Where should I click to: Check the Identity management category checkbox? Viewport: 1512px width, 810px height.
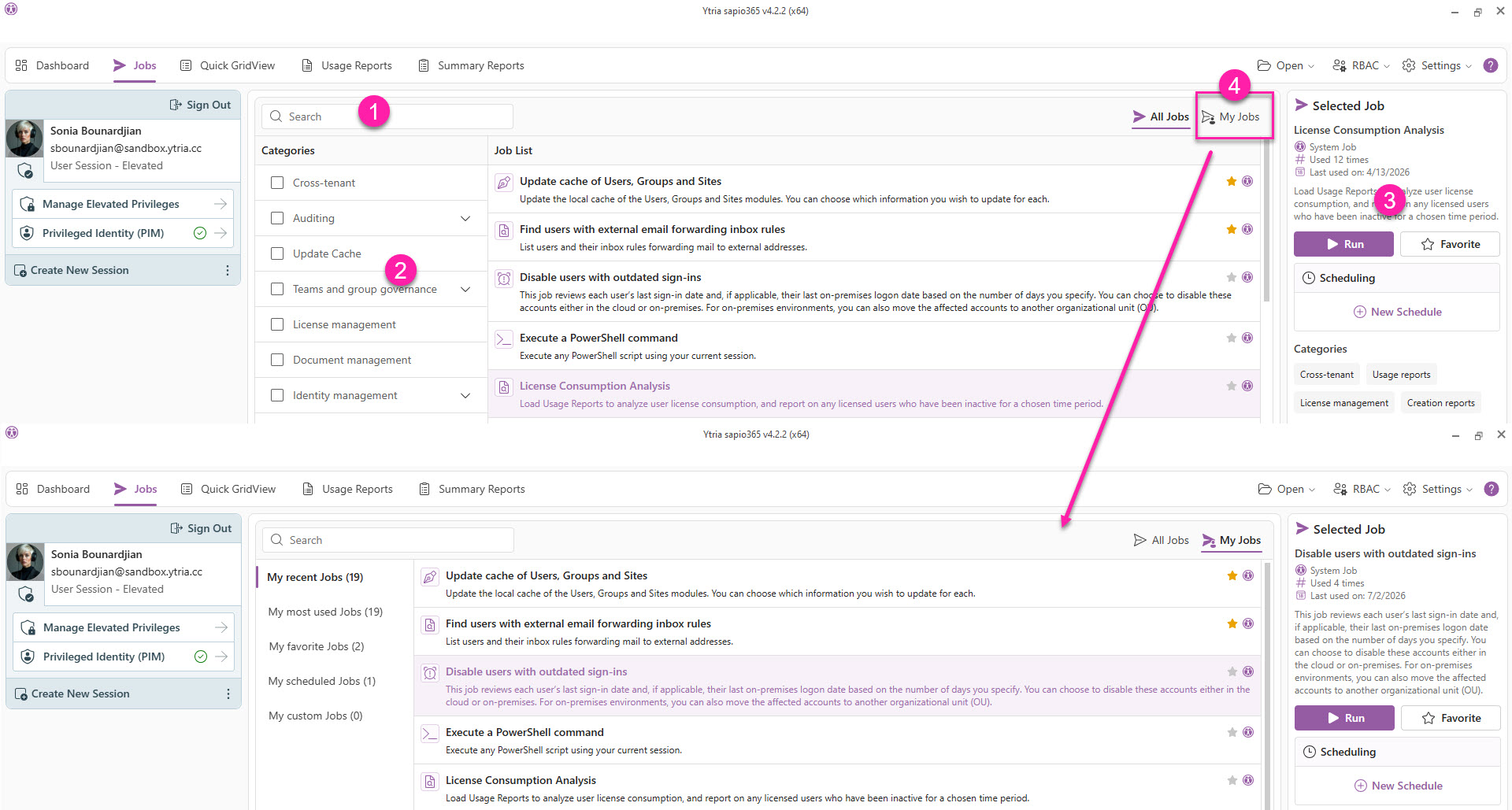click(x=277, y=395)
